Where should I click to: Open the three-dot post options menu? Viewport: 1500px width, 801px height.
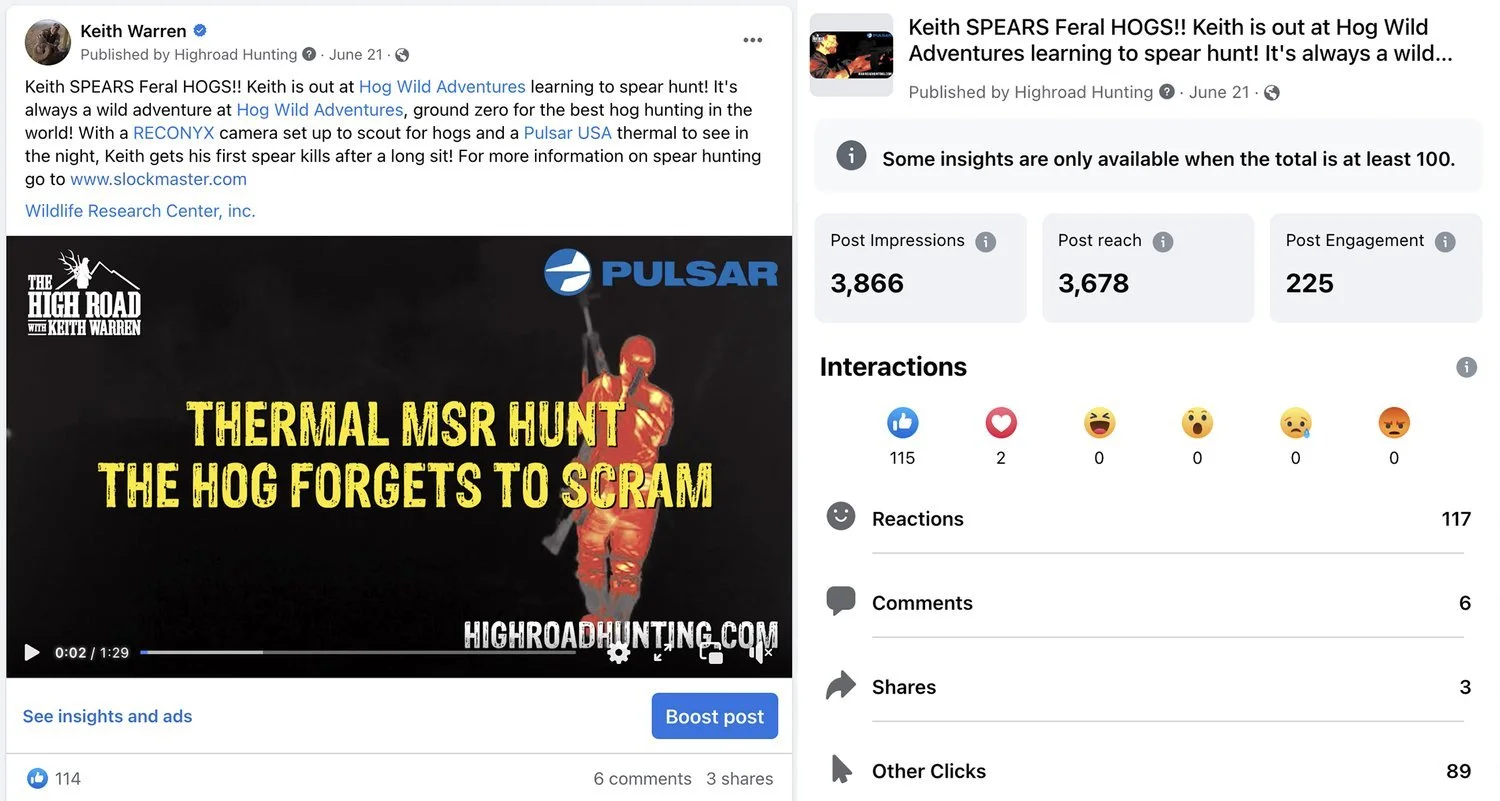(753, 40)
